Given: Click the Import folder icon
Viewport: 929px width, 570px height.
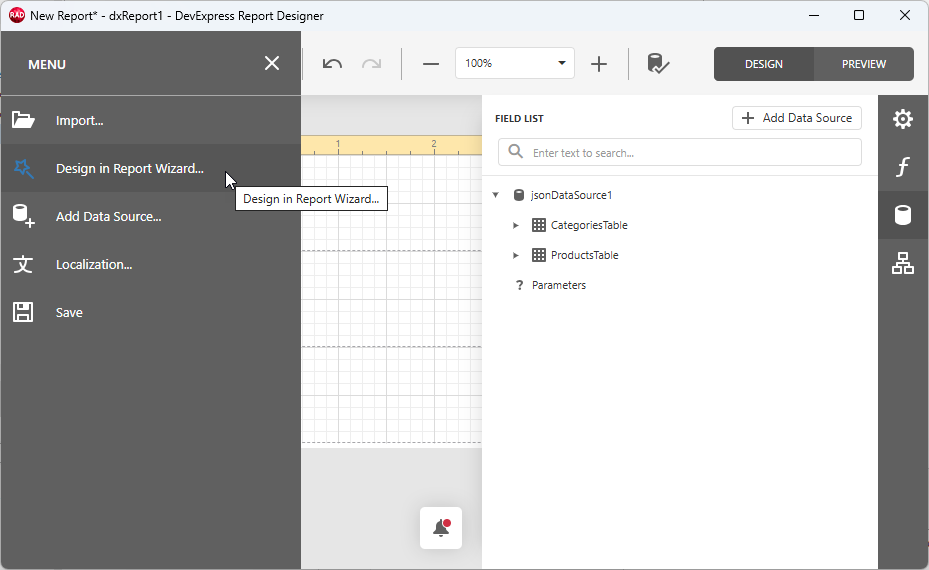Looking at the screenshot, I should [x=23, y=120].
